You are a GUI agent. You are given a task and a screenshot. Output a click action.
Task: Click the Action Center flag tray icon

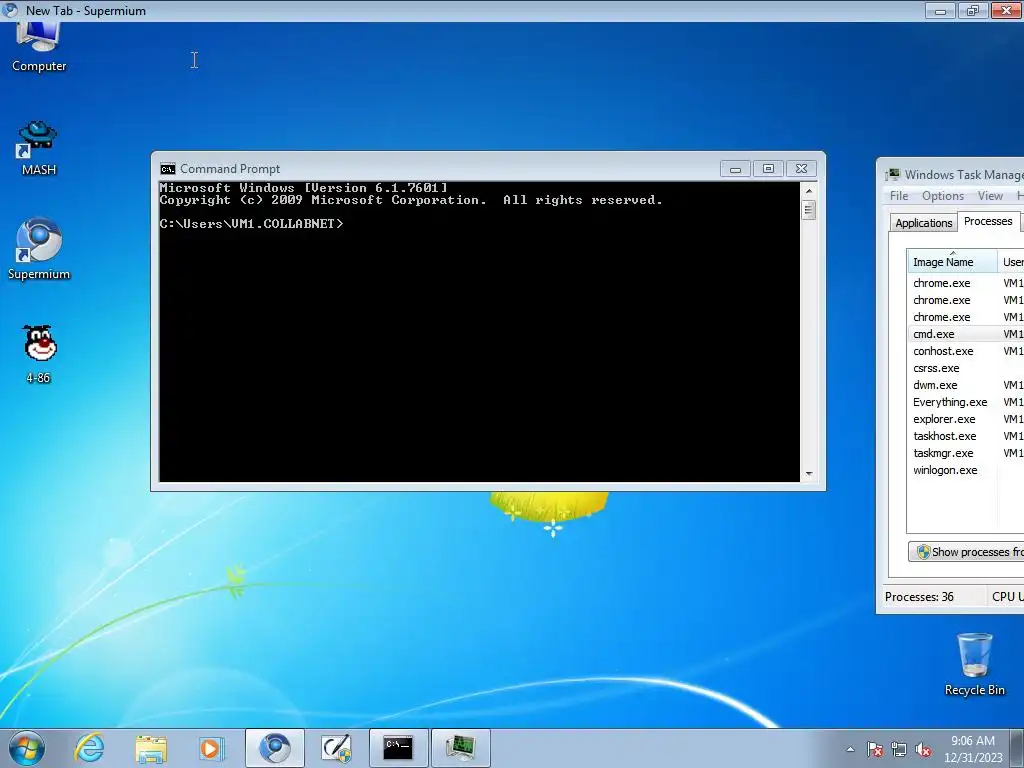pos(874,749)
